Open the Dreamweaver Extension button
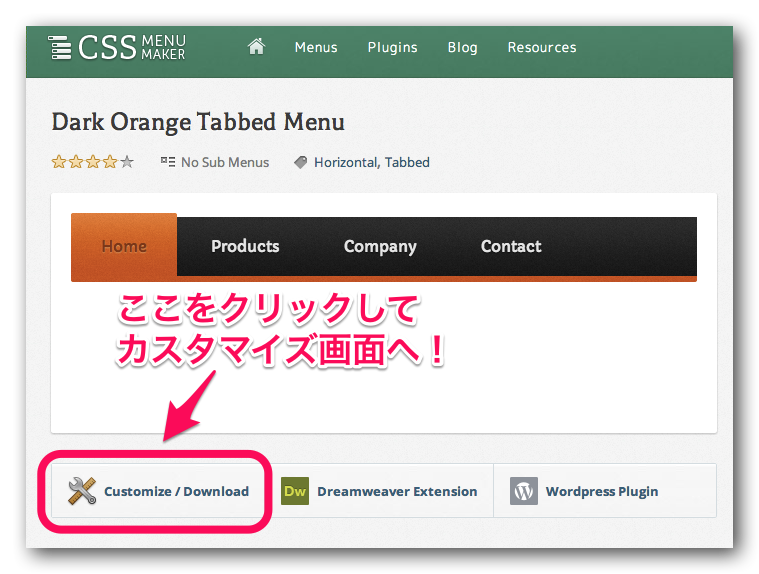The width and height of the screenshot is (759, 574). pyautogui.click(x=379, y=491)
